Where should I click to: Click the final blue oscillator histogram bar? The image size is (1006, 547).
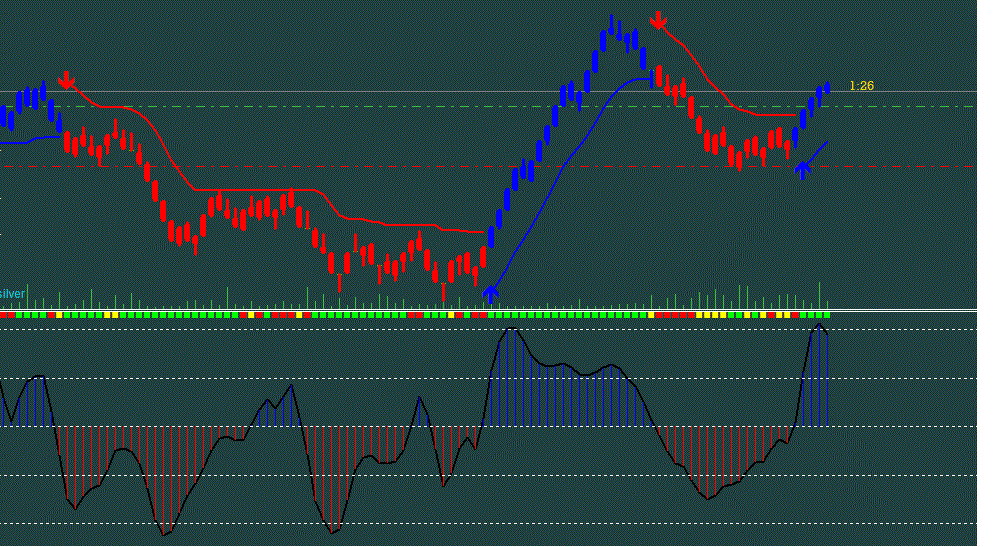(x=828, y=380)
